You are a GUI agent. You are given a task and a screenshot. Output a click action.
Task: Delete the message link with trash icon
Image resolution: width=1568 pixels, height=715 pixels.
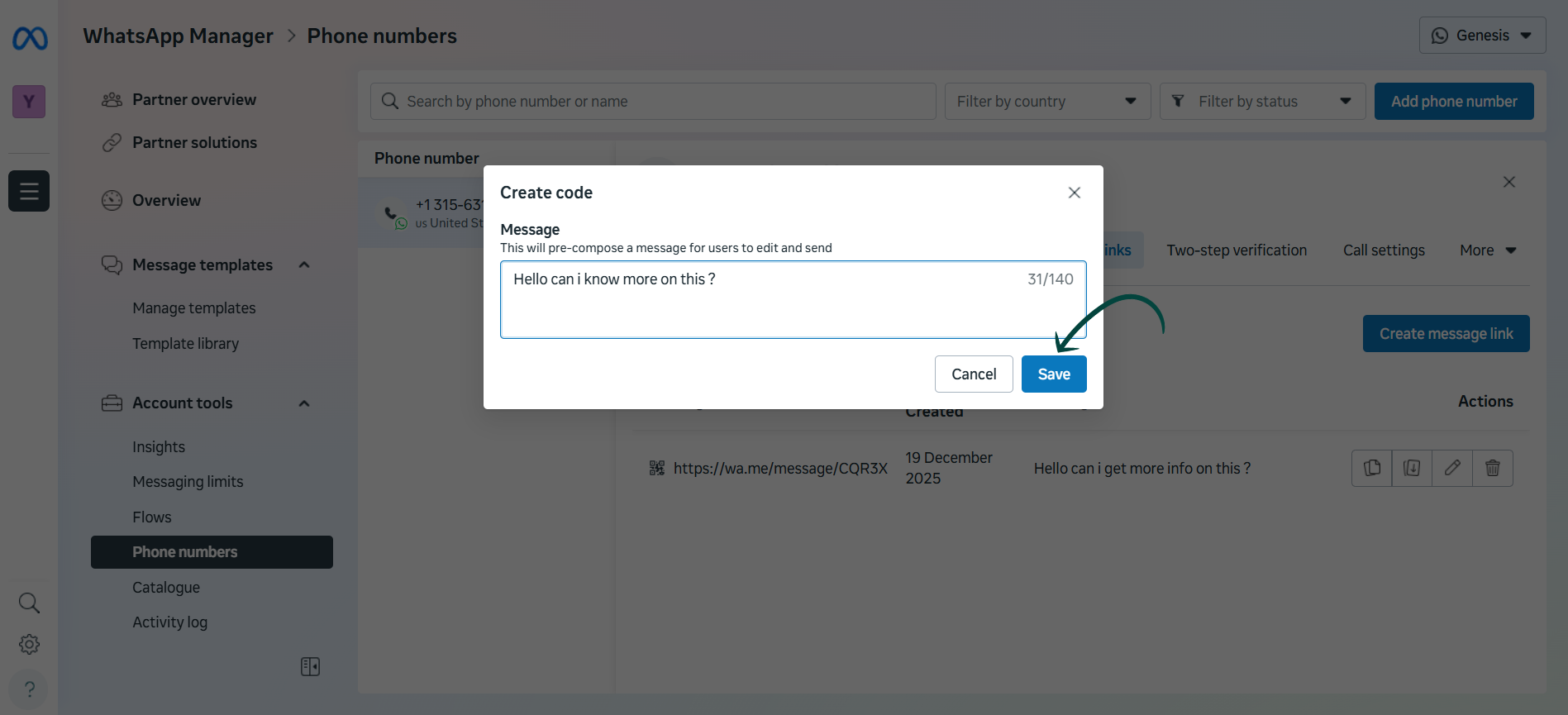[1492, 468]
